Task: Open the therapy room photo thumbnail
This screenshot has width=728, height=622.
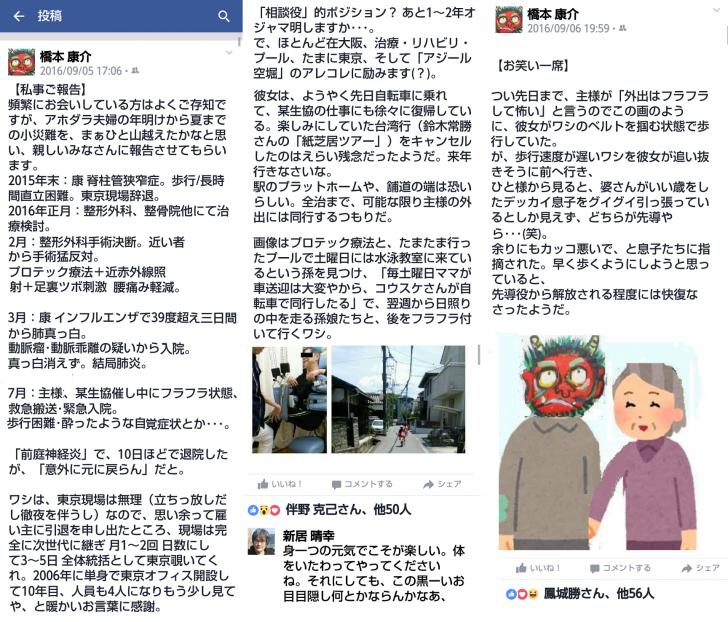Action: tap(289, 400)
